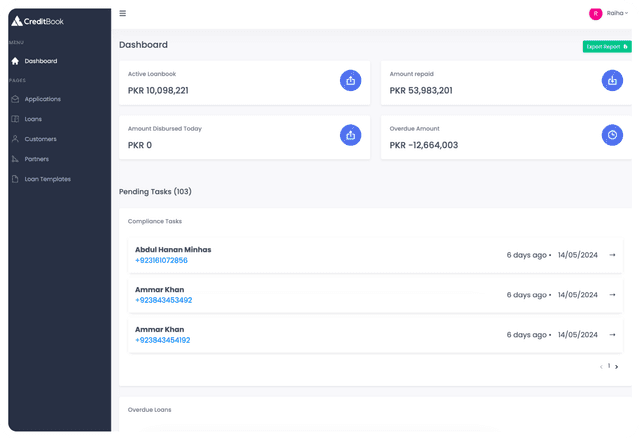
Task: Click 14/05/2024 date in Abdul Hanan Minhas row
Action: 578,255
